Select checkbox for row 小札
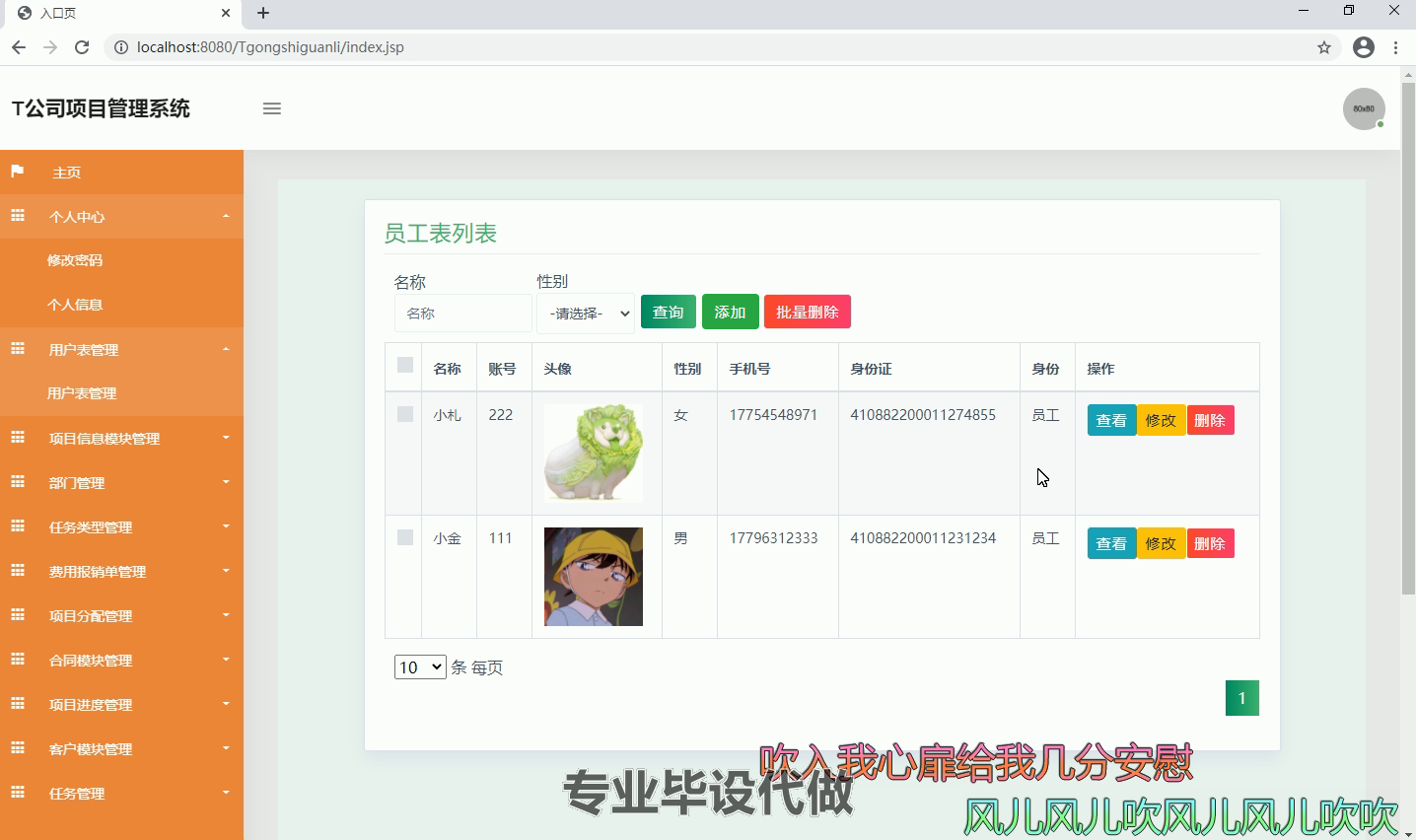The image size is (1416, 840). click(x=405, y=414)
